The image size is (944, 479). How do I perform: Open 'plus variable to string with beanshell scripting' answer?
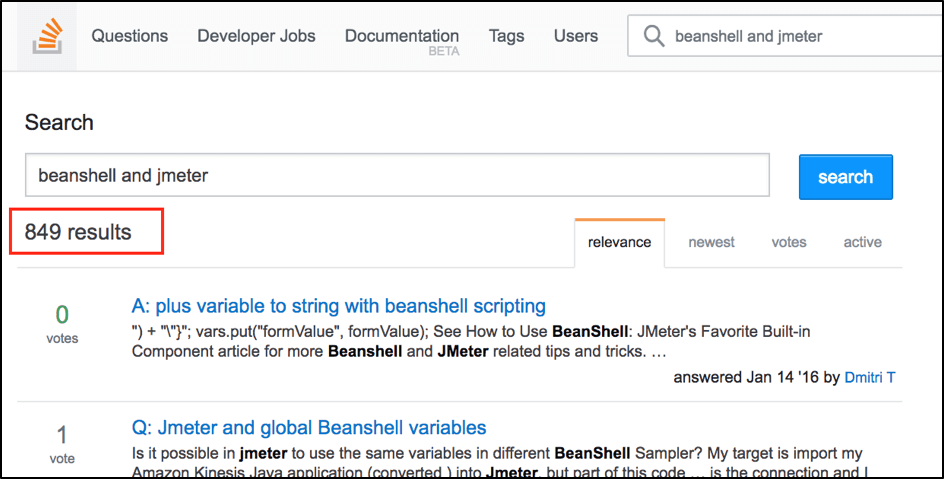point(339,306)
